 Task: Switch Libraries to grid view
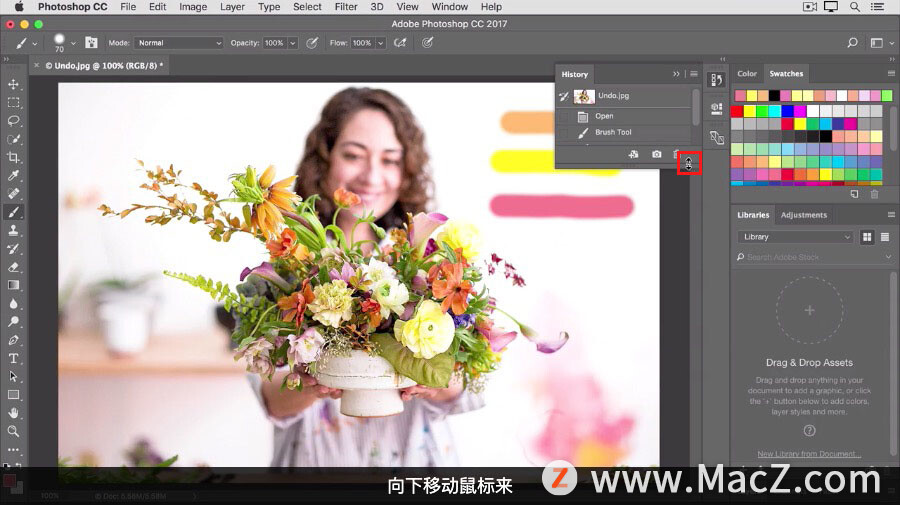(867, 237)
